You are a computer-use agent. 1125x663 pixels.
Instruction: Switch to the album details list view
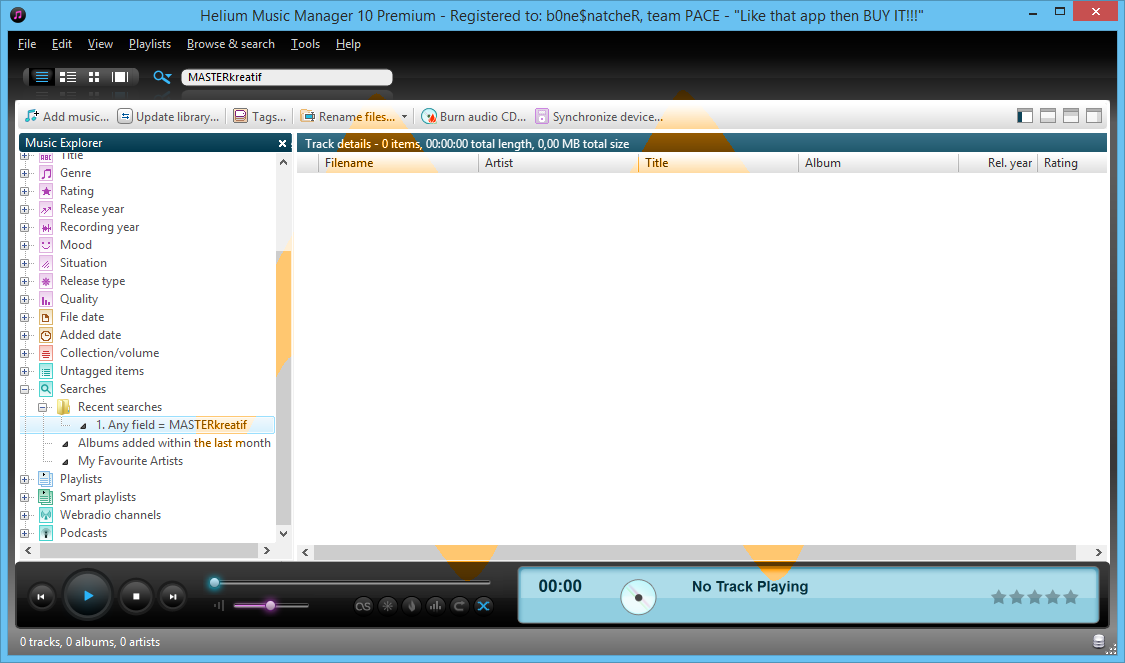(68, 77)
